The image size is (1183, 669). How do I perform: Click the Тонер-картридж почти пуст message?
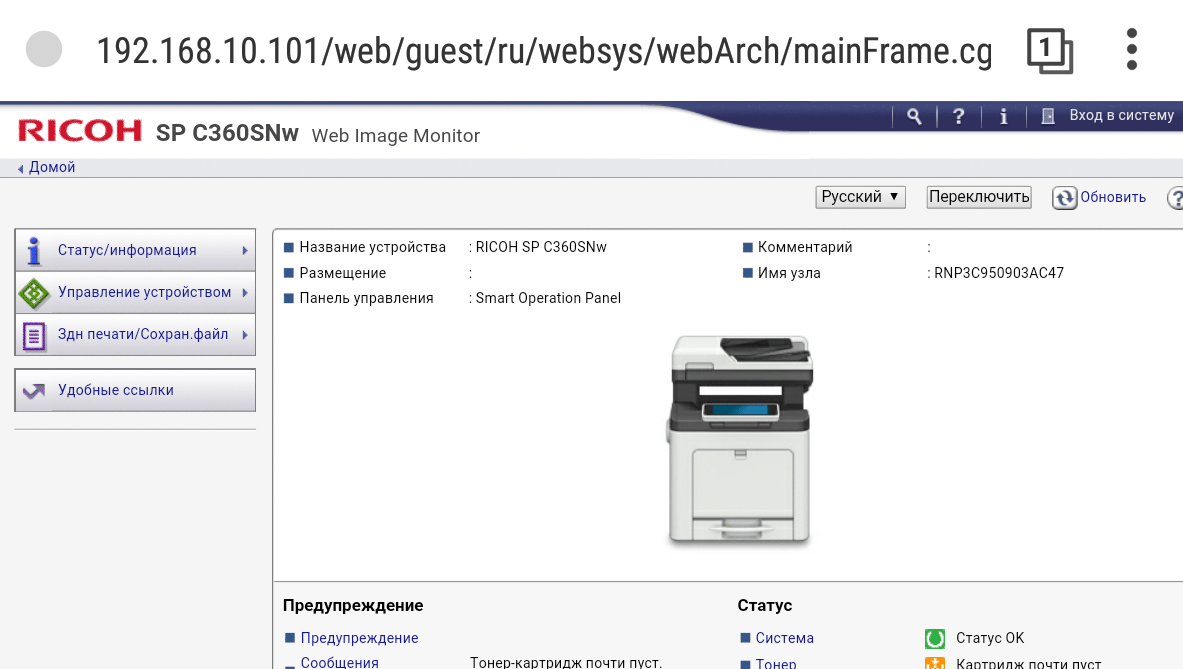(x=566, y=662)
